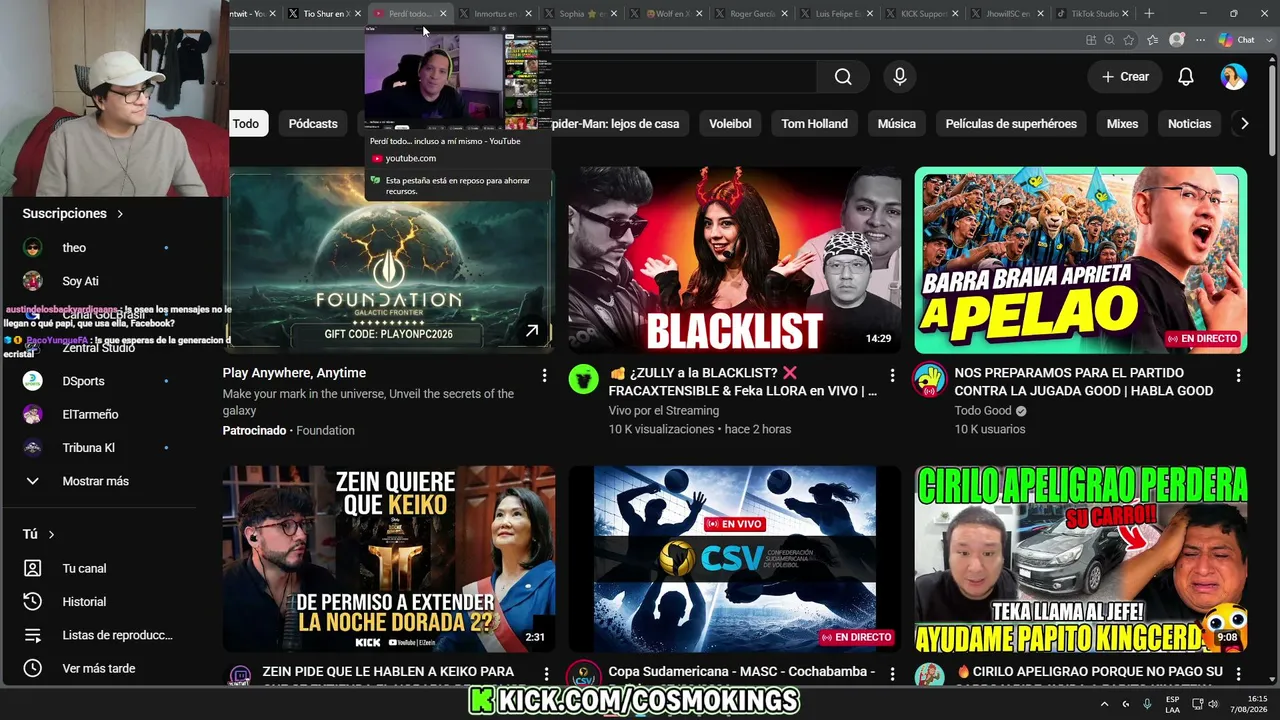Expand the Suscripciones section chevron
Viewport: 1280px width, 720px height.
click(x=120, y=214)
